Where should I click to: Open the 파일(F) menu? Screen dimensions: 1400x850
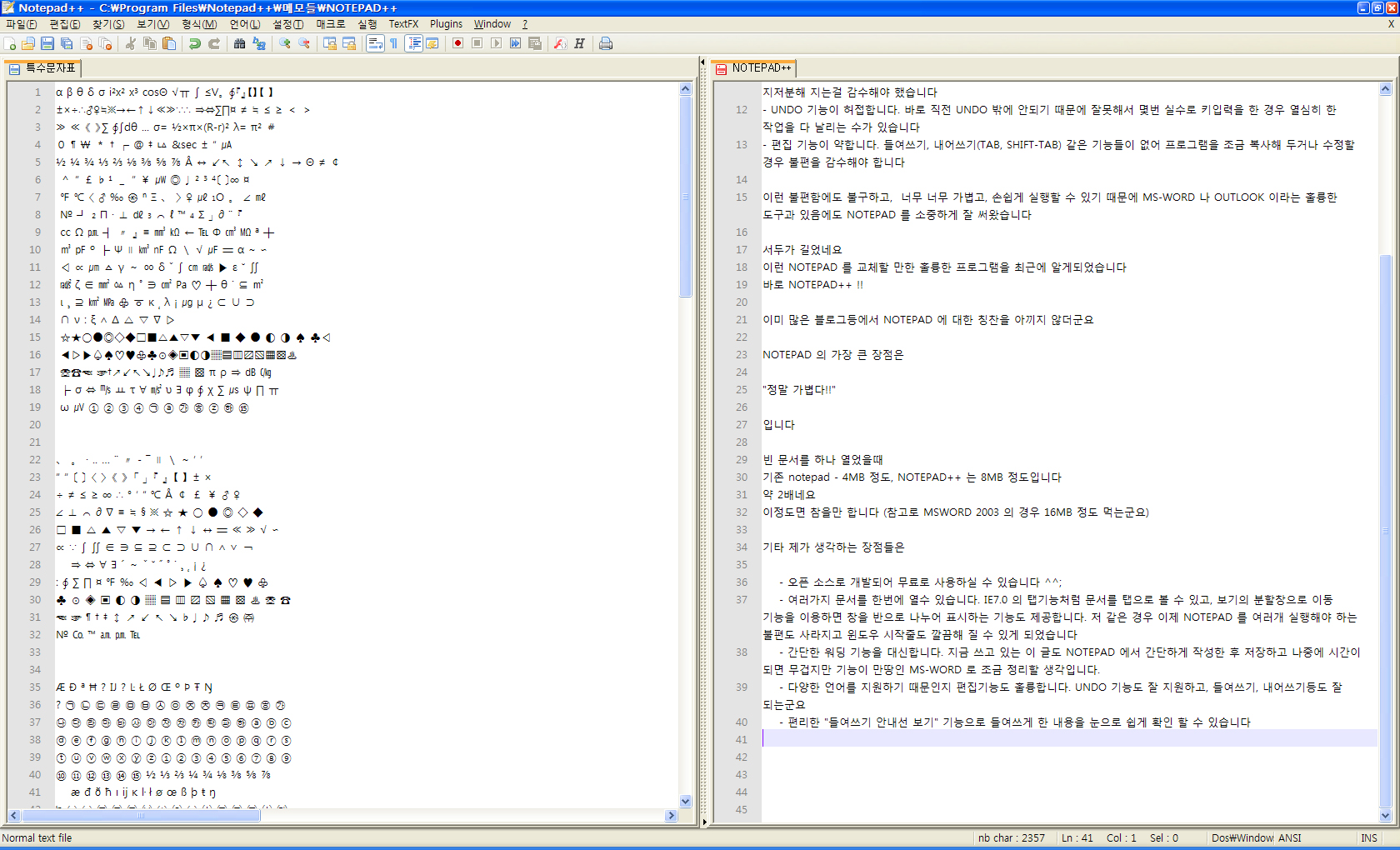(22, 24)
